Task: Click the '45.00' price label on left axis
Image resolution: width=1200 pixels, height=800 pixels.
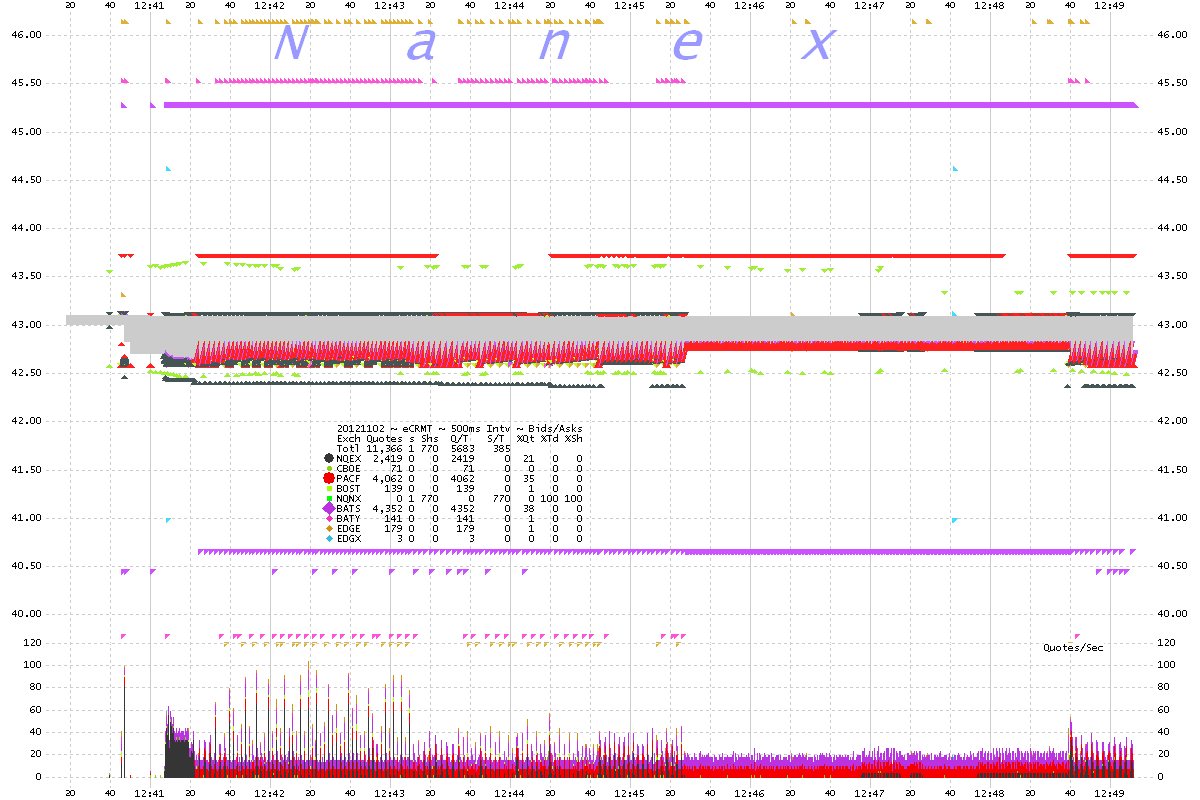Action: point(28,132)
